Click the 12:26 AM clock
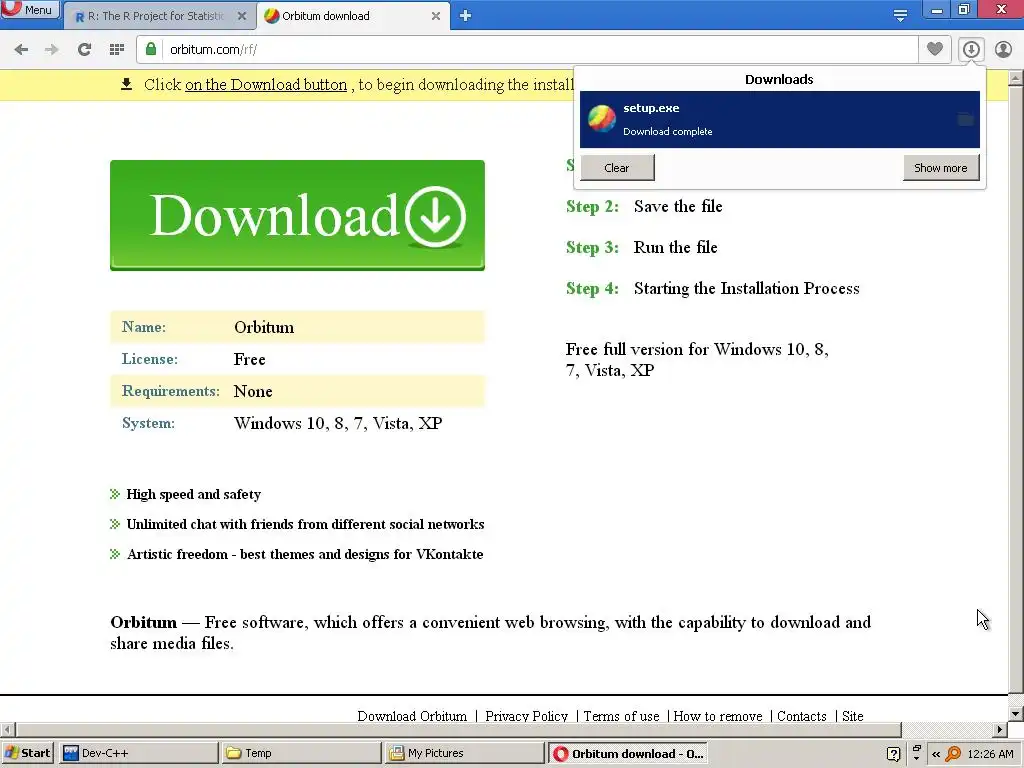 point(990,754)
